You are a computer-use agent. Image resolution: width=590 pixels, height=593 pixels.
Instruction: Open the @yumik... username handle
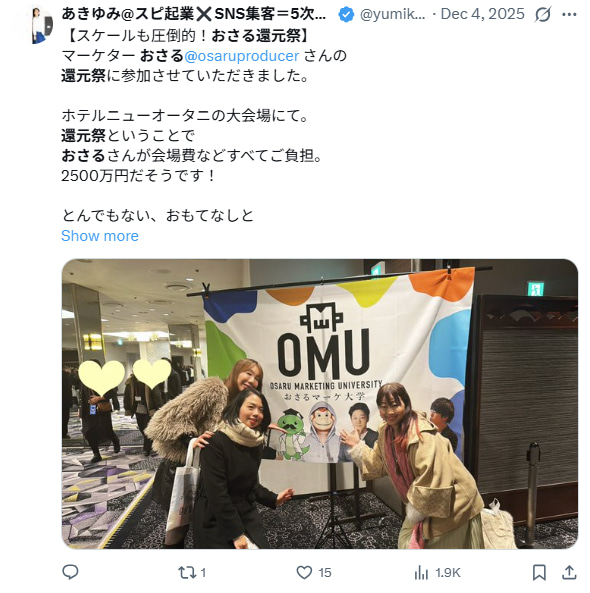coord(392,14)
